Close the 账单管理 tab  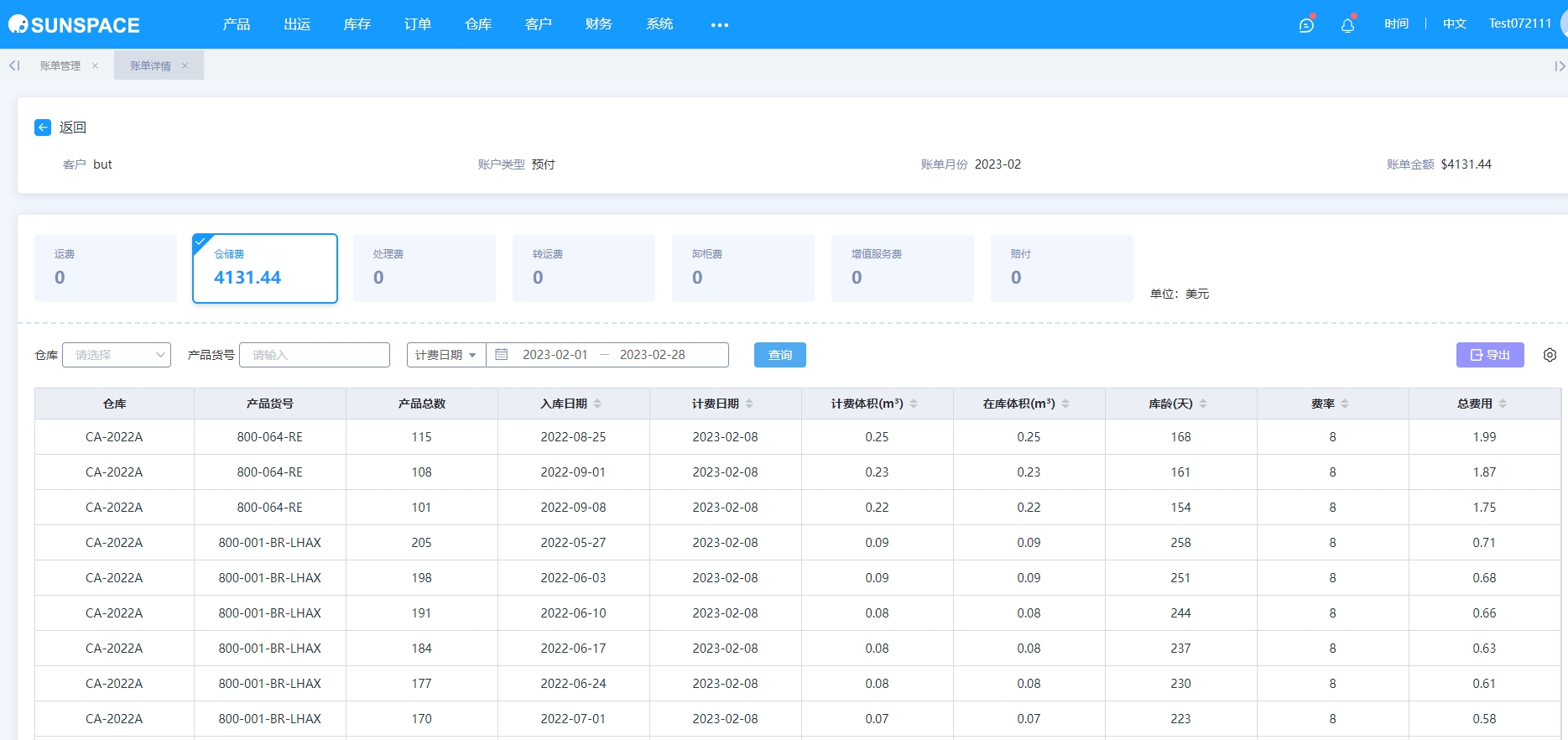95,65
